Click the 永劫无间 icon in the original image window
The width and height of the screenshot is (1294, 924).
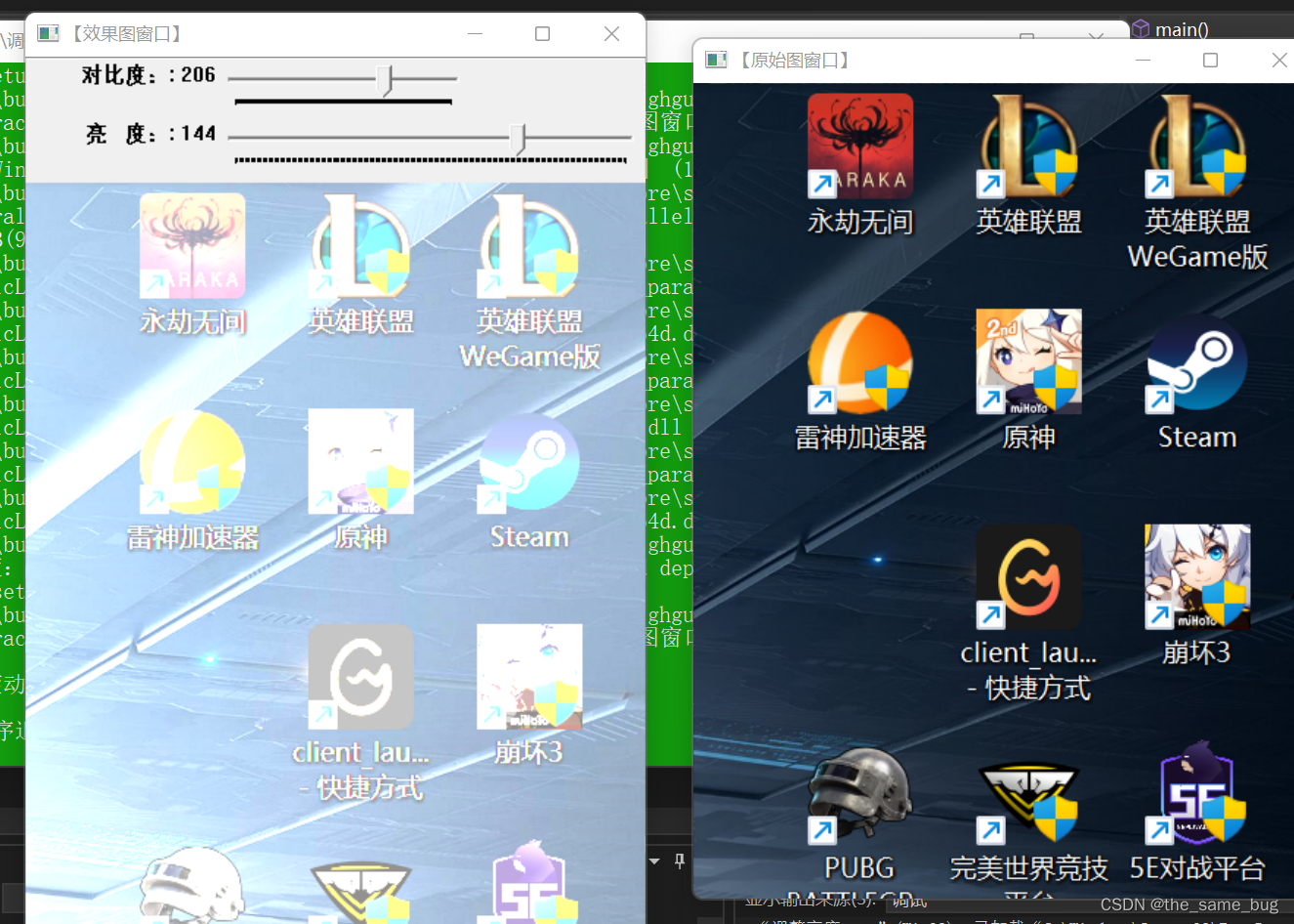tap(860, 146)
